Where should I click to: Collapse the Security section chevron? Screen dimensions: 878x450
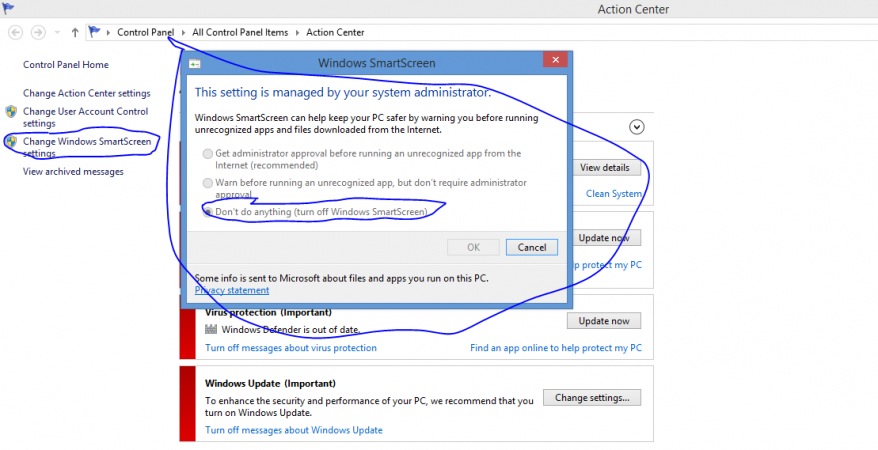(x=637, y=127)
